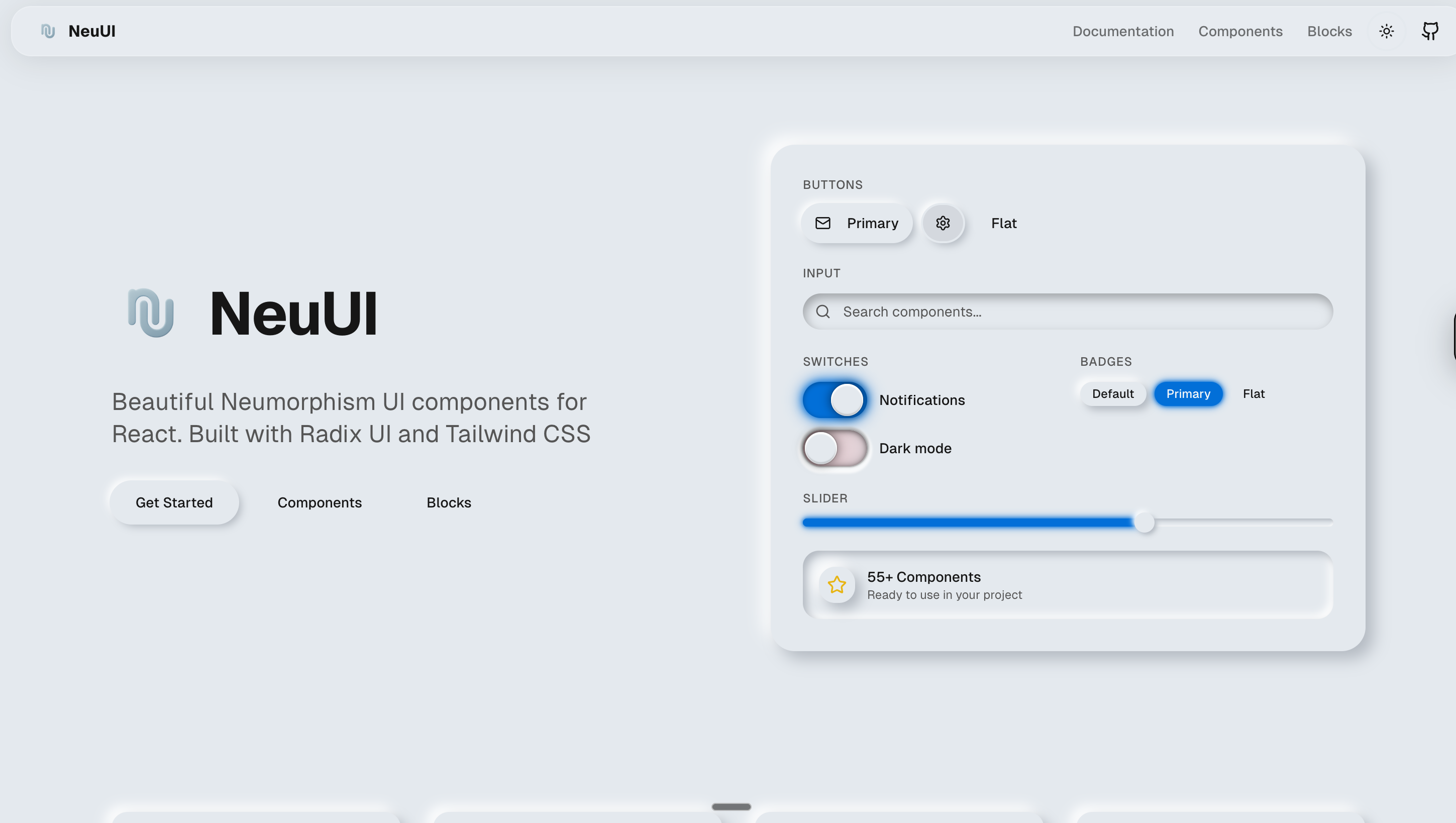
Task: Click the Get Started button
Action: pyautogui.click(x=174, y=502)
